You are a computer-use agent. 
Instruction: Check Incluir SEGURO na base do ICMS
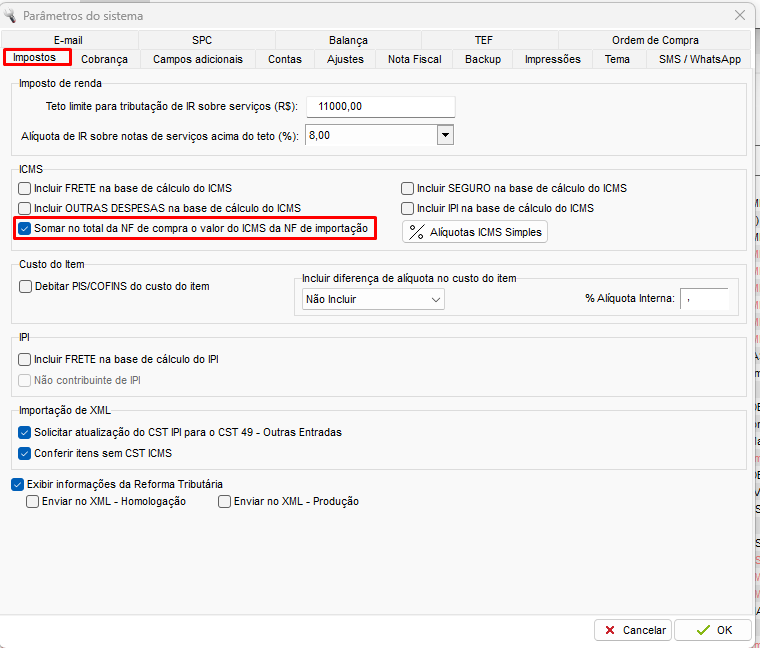click(408, 188)
